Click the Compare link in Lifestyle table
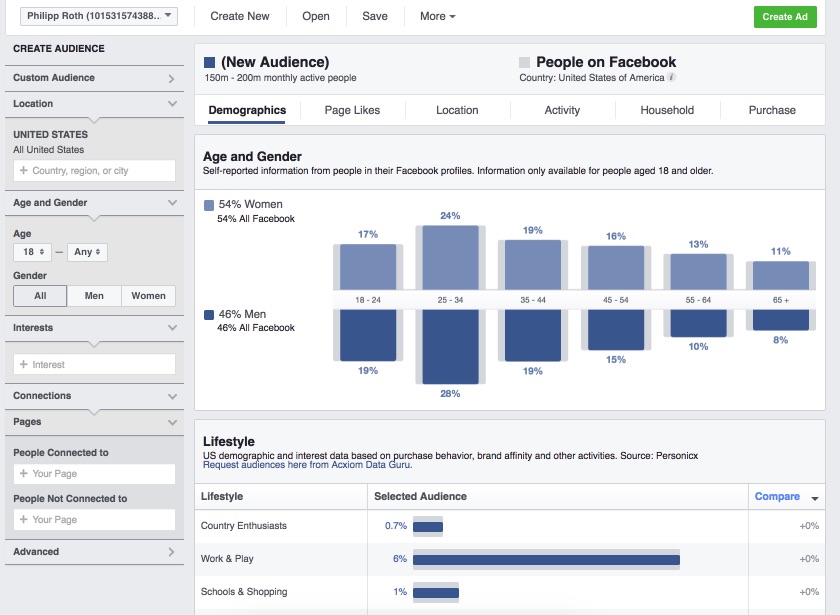This screenshot has width=840, height=615. tap(777, 497)
